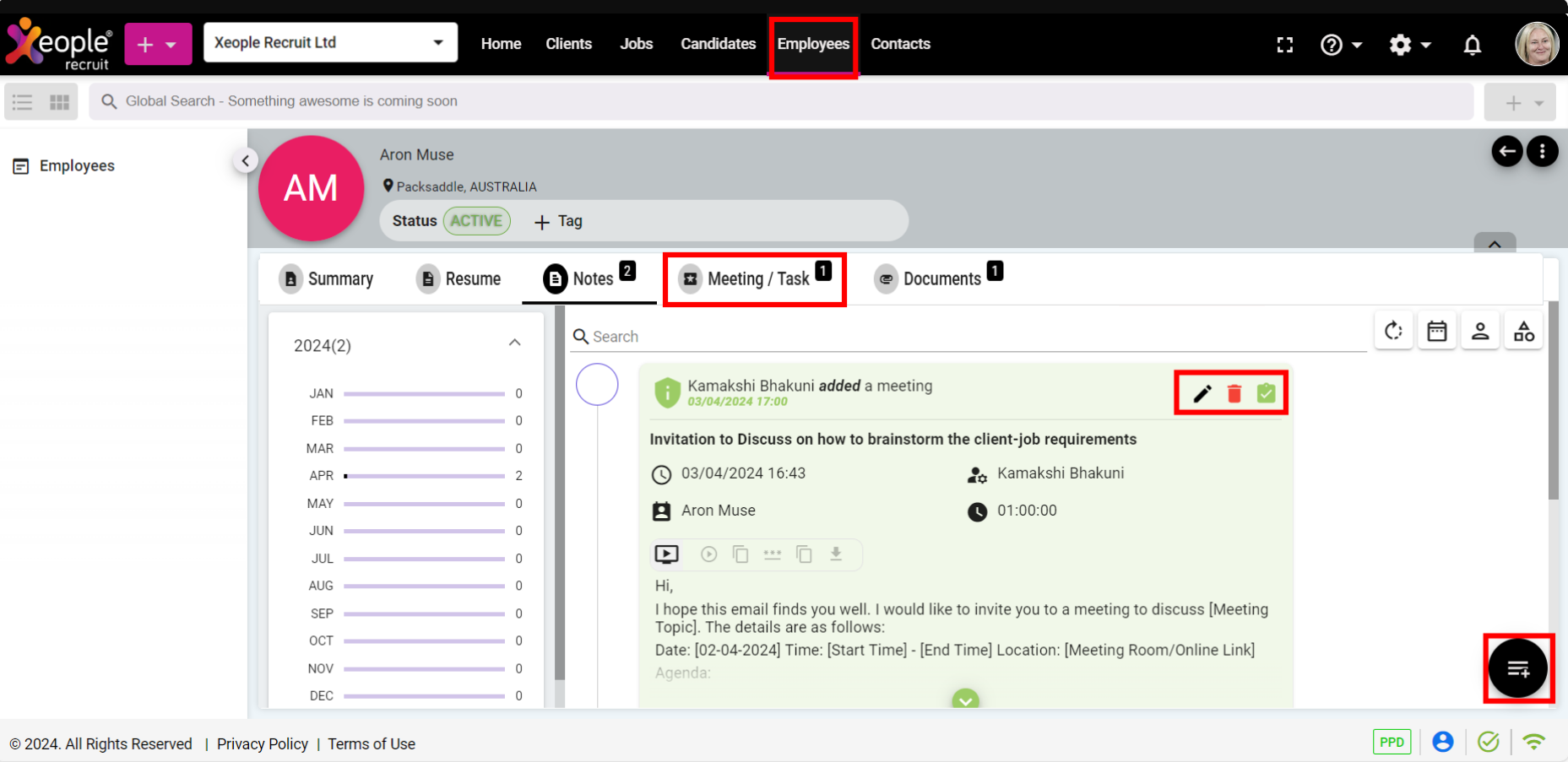Collapse the 2024 timeline section
The width and height of the screenshot is (1568, 762).
coord(514,343)
